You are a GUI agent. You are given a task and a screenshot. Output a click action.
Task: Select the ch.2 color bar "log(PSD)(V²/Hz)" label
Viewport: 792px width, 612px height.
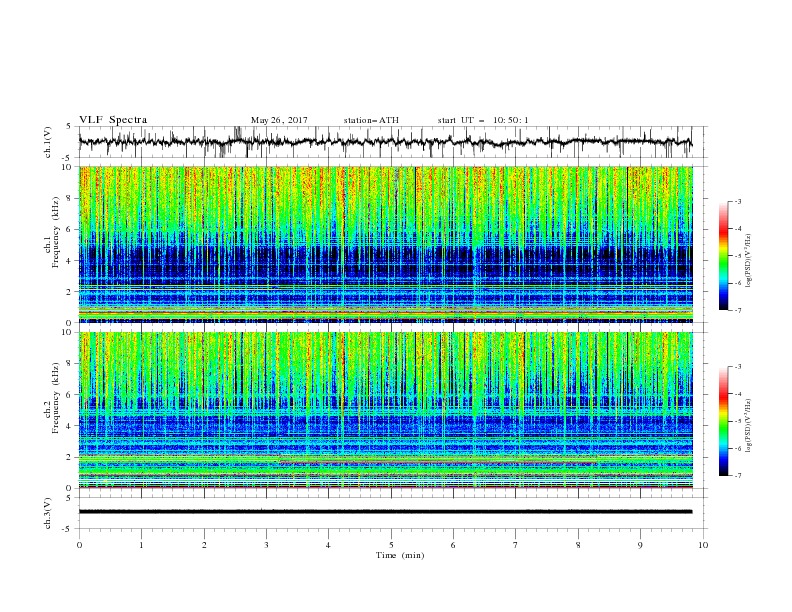[749, 426]
